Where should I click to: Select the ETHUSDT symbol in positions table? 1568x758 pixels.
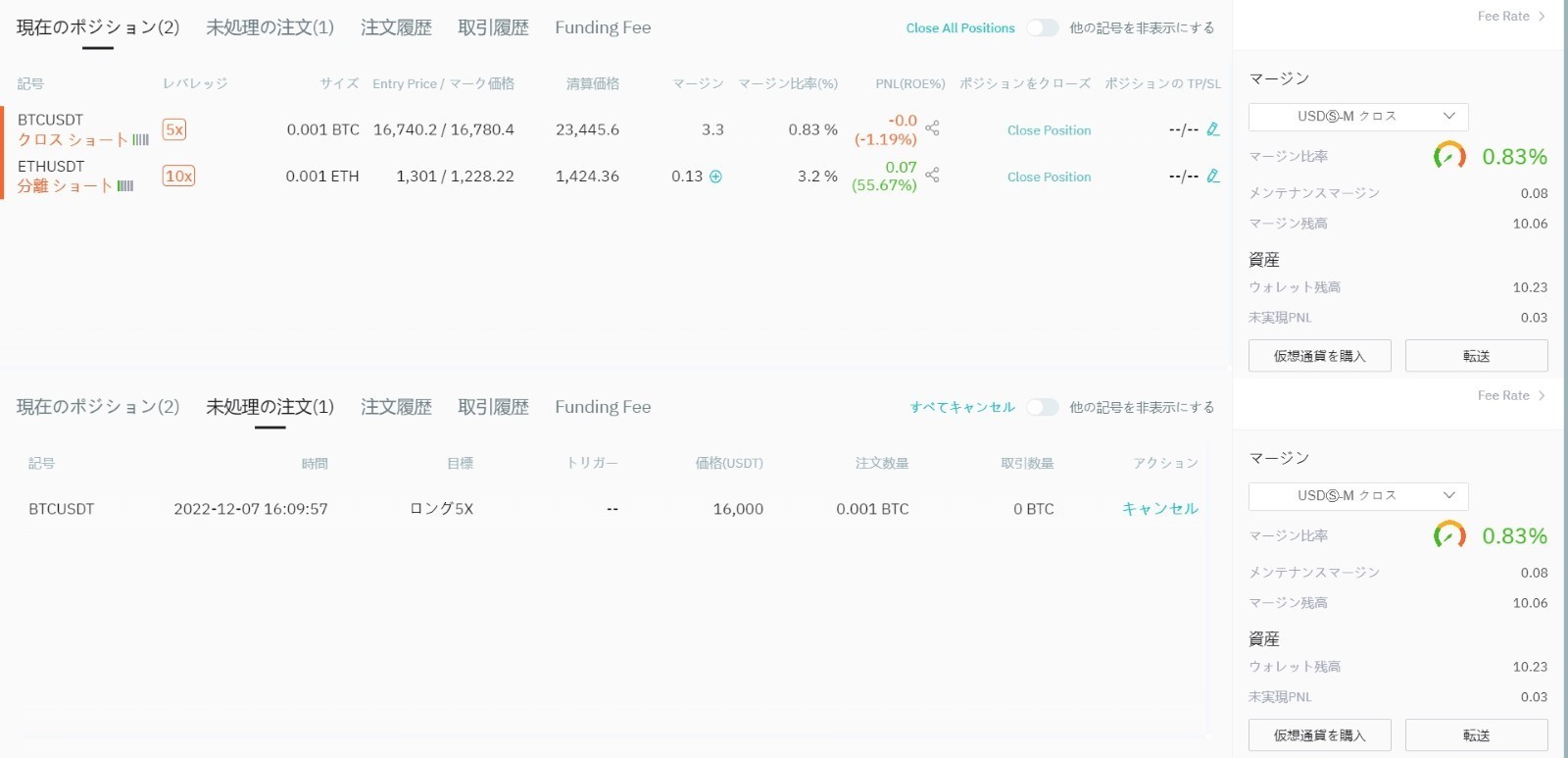tap(51, 167)
